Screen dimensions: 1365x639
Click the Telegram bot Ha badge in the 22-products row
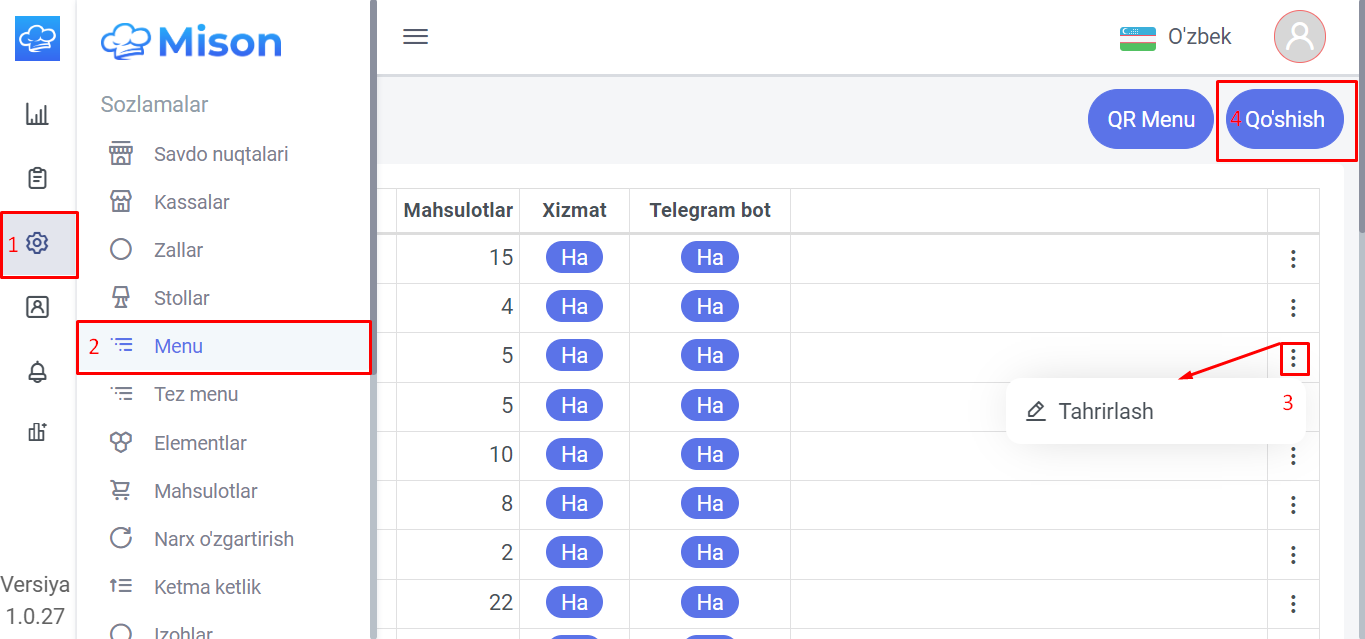[x=710, y=602]
